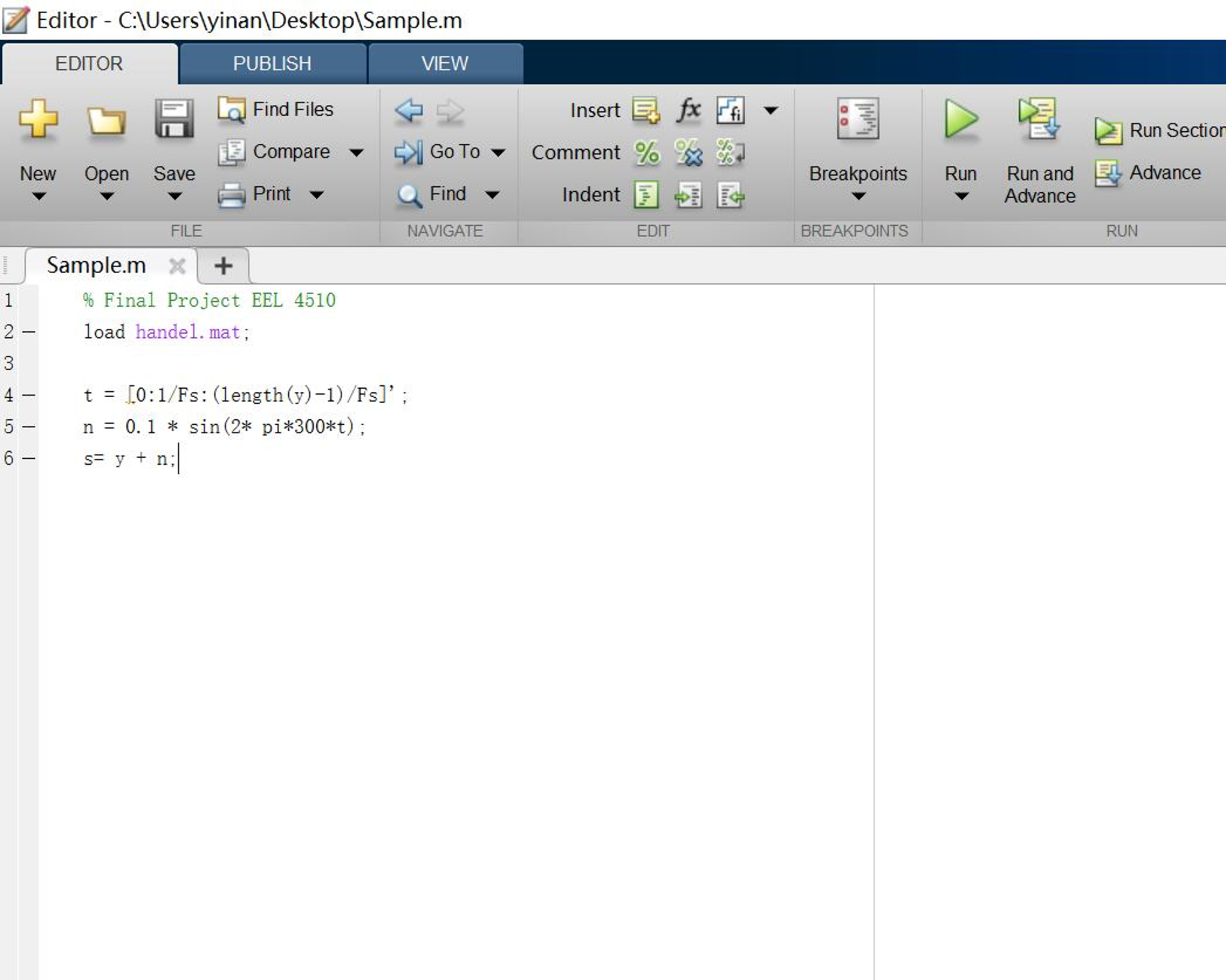This screenshot has height=980, width=1226.
Task: Click the Smart Indent icon
Action: click(x=647, y=195)
